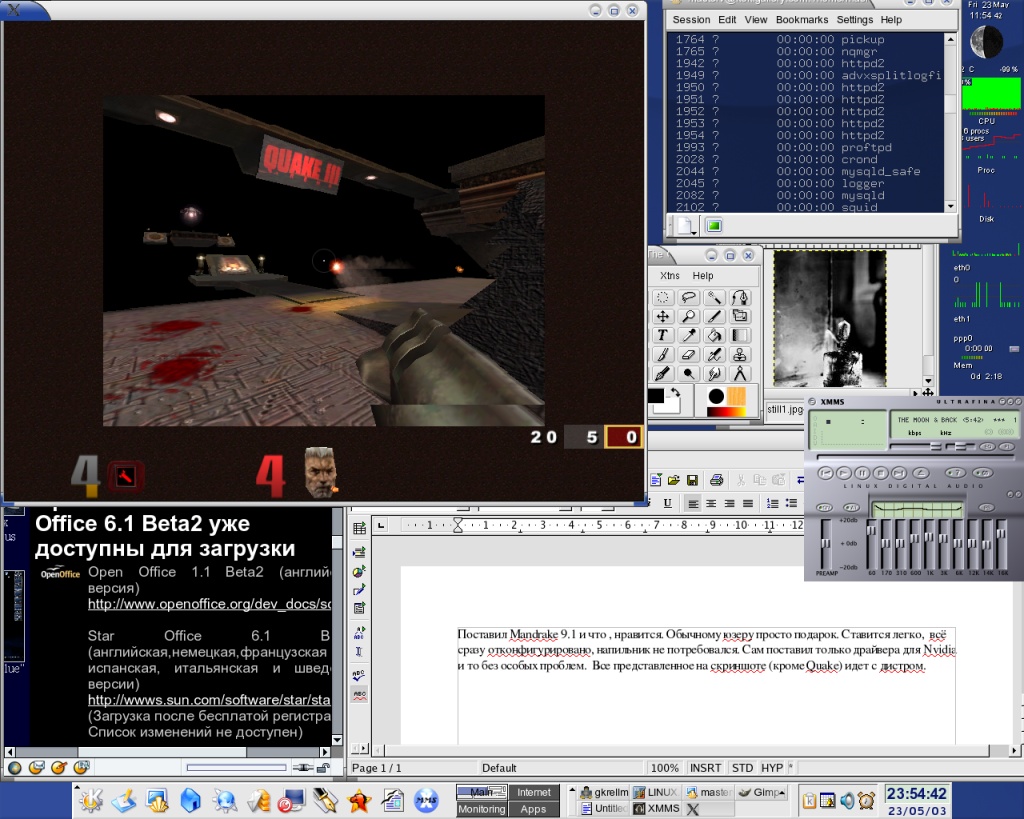Swap foreground and background colors in GIMP
Screen dimensions: 1024x819
pyautogui.click(x=675, y=393)
